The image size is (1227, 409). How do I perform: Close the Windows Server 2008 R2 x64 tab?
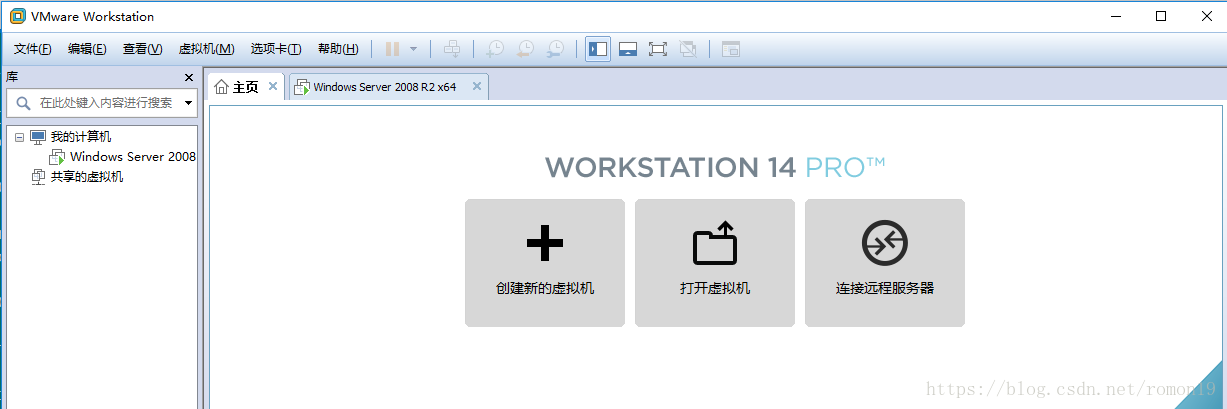tap(477, 87)
